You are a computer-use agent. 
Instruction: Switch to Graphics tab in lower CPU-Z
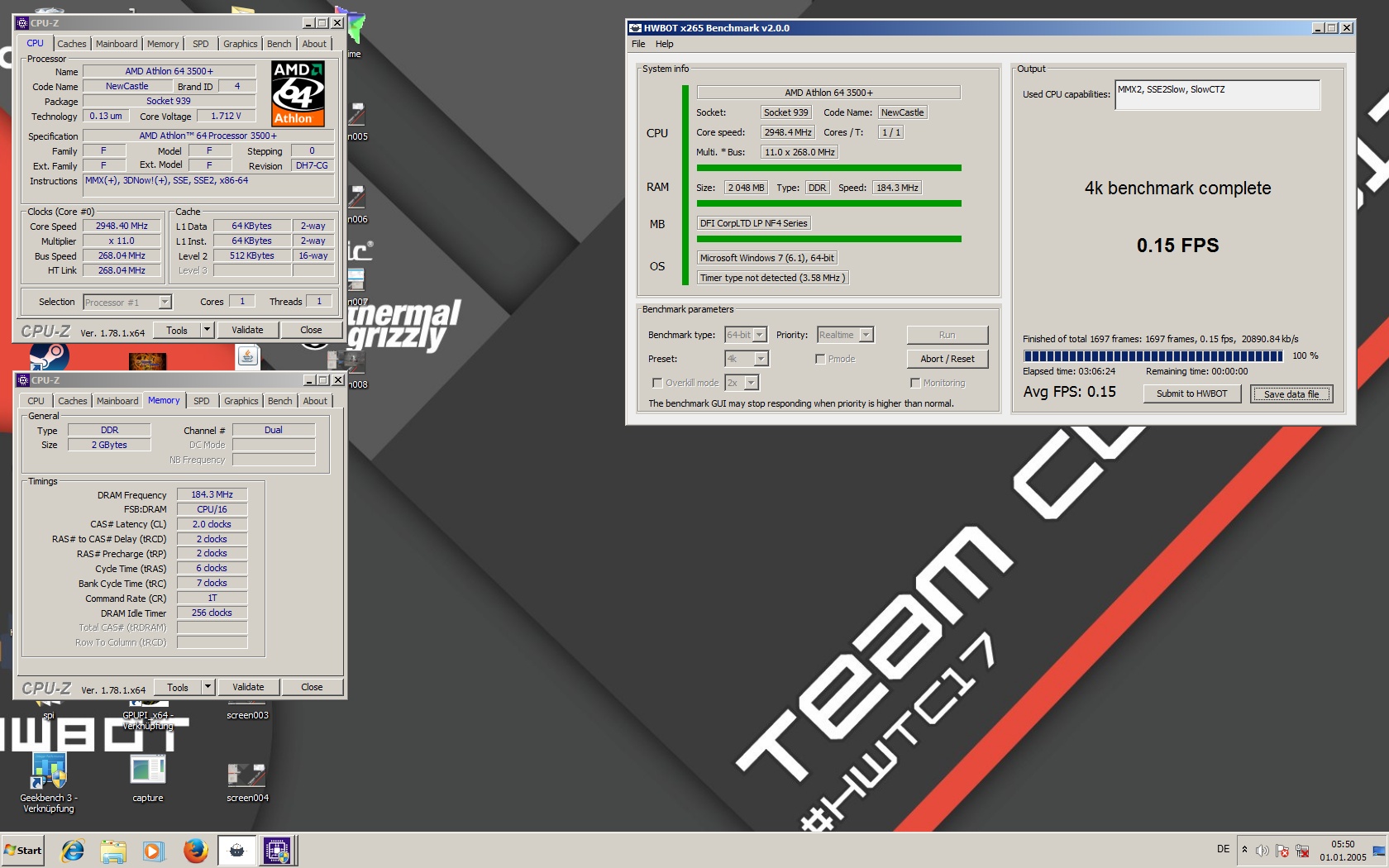[x=241, y=401]
